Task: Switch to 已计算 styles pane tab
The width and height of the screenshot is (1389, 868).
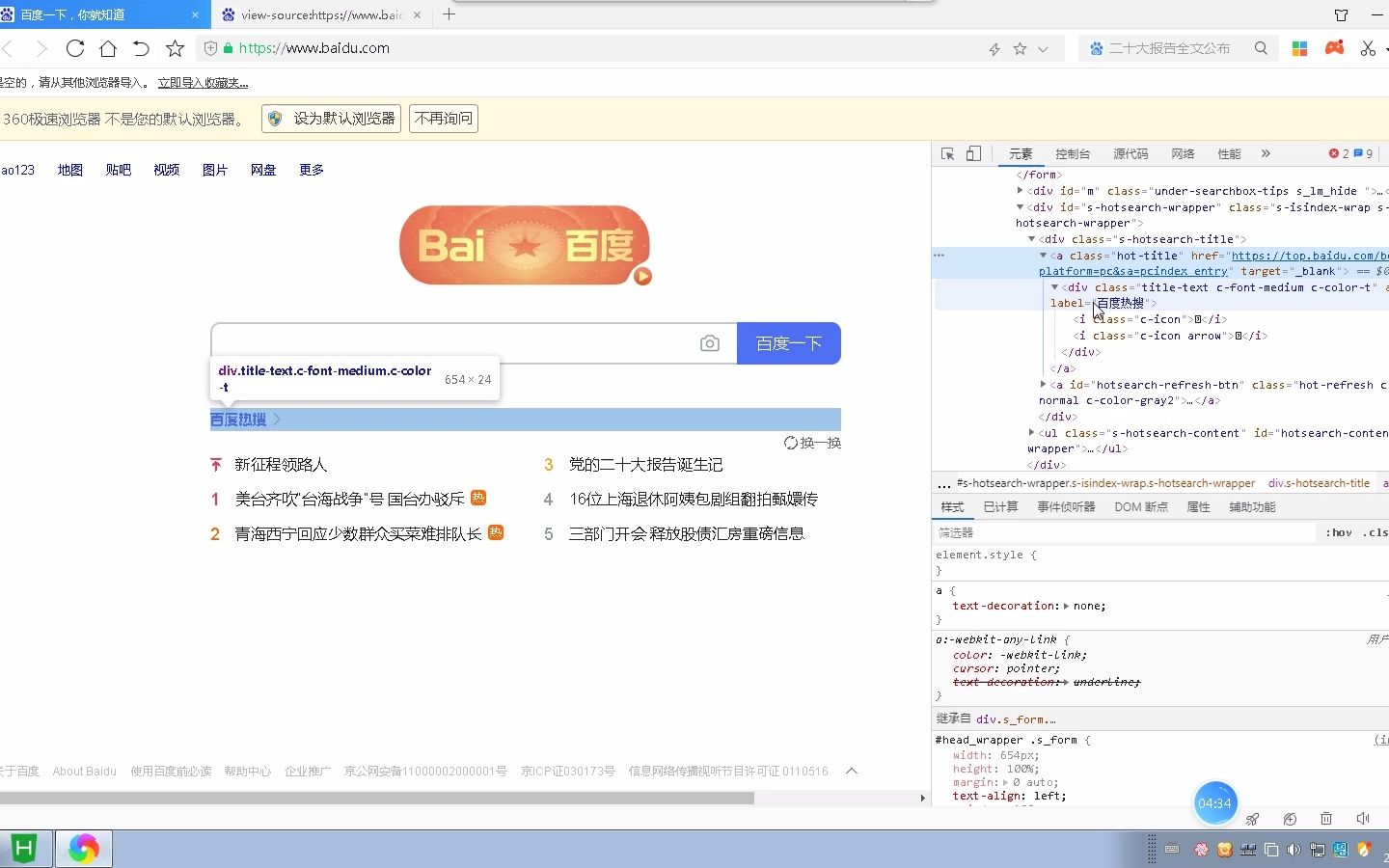Action: coord(1000,507)
